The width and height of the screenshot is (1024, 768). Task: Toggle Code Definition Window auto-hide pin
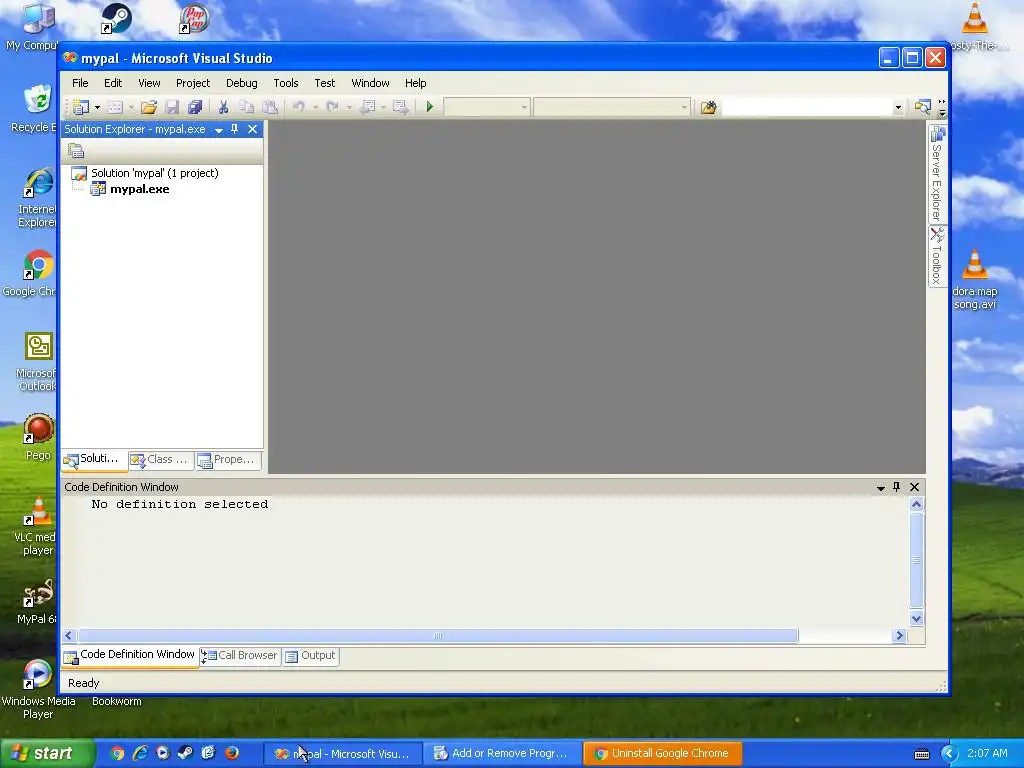(897, 487)
